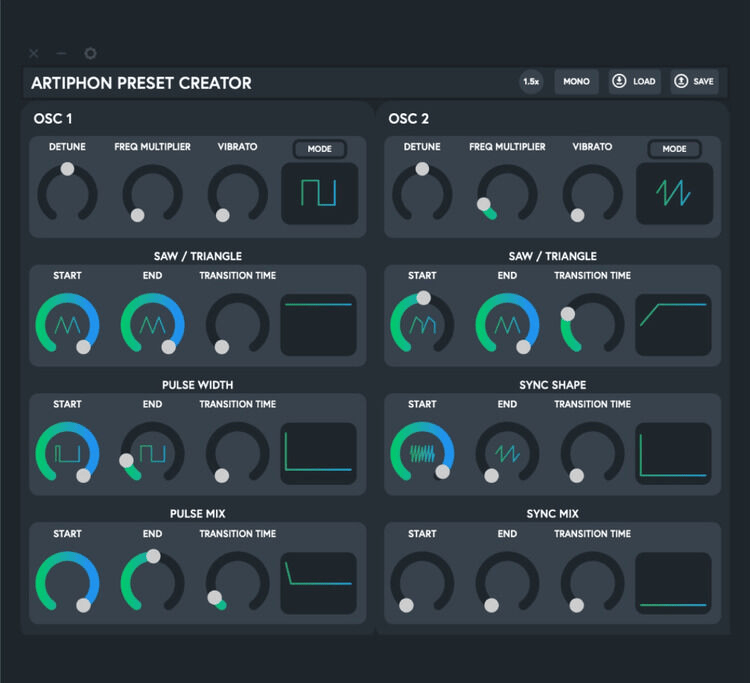
Task: Click the settings gear icon in title bar
Action: (x=91, y=53)
